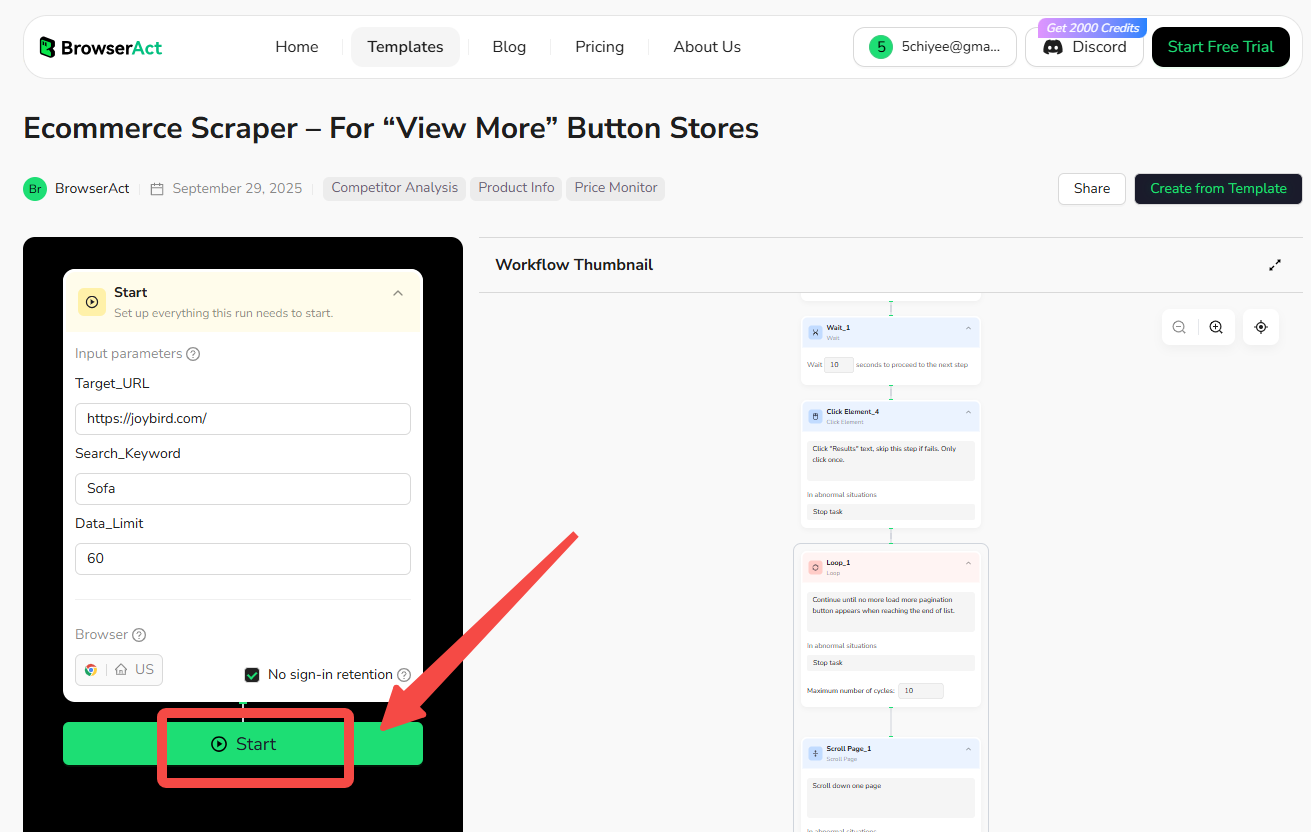Click the Wait seconds value box
Image resolution: width=1311 pixels, height=832 pixels.
coord(839,365)
